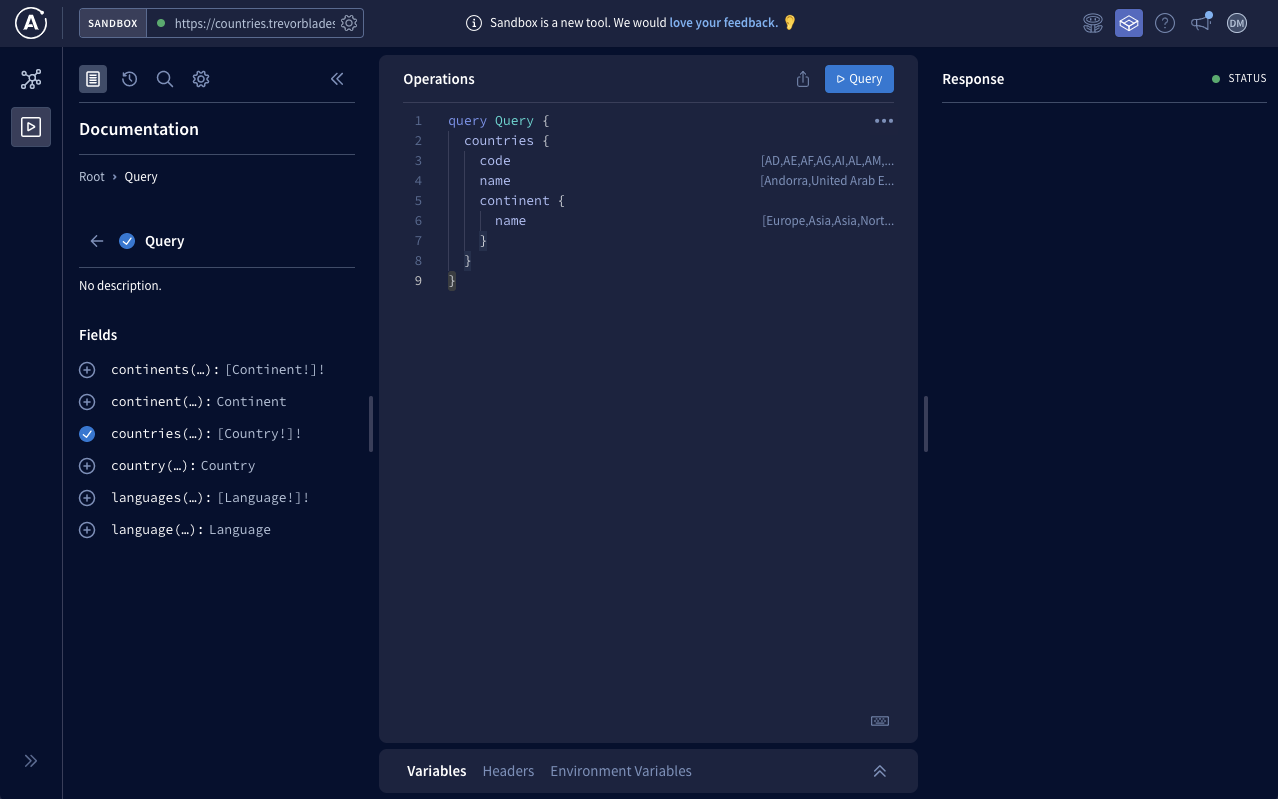Add the continents field to the query
Image resolution: width=1278 pixels, height=799 pixels.
87,369
